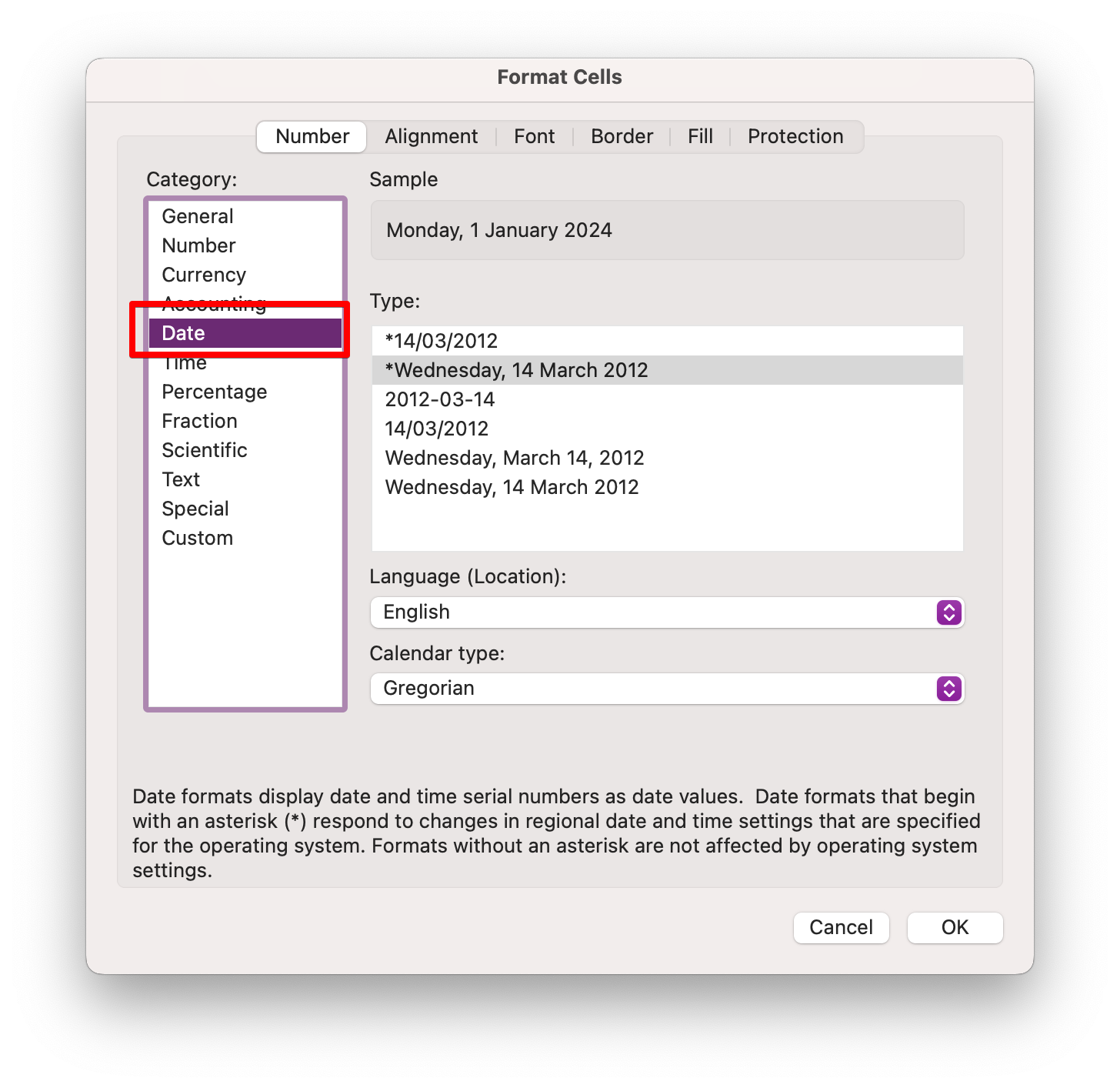Select the General category
This screenshot has width=1120, height=1088.
coord(198,216)
